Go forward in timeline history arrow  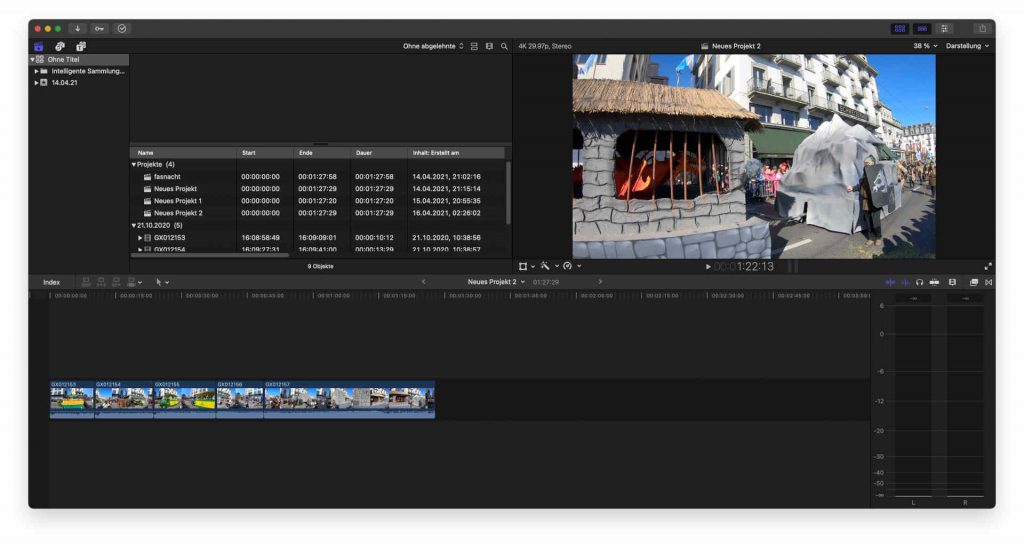coord(600,282)
